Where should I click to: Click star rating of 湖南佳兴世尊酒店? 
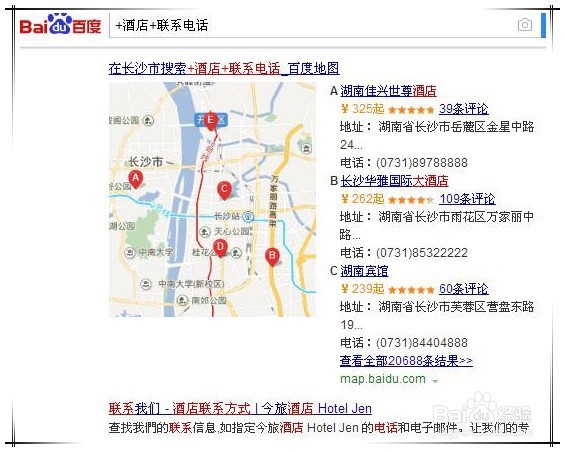(411, 110)
